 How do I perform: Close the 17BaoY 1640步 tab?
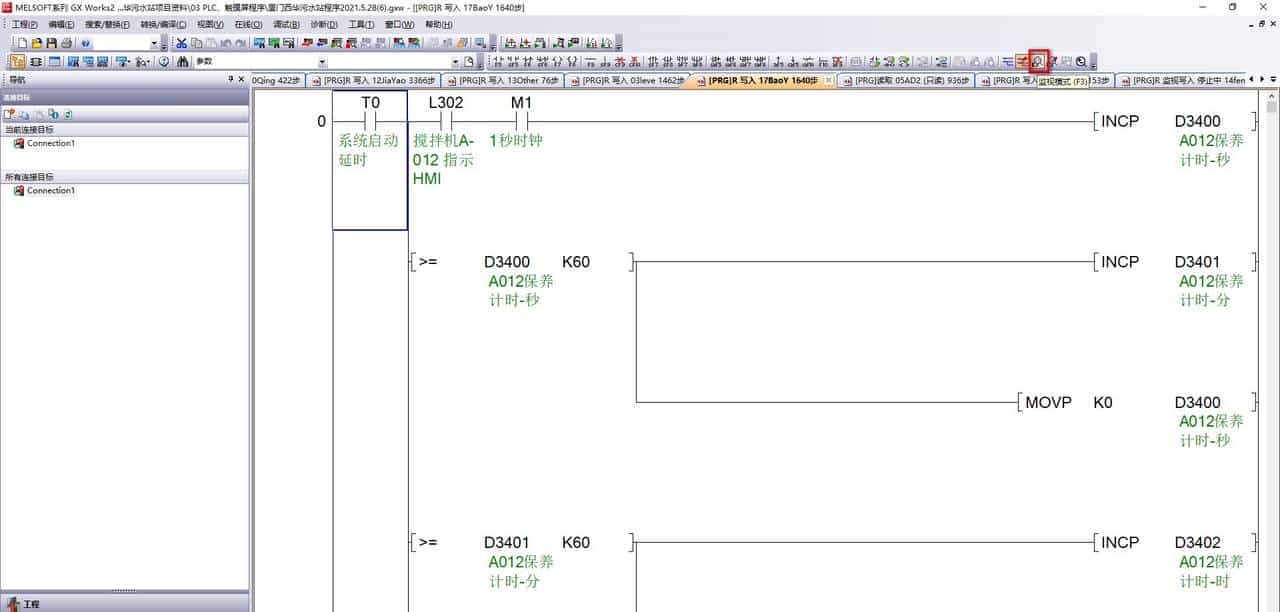[x=828, y=81]
